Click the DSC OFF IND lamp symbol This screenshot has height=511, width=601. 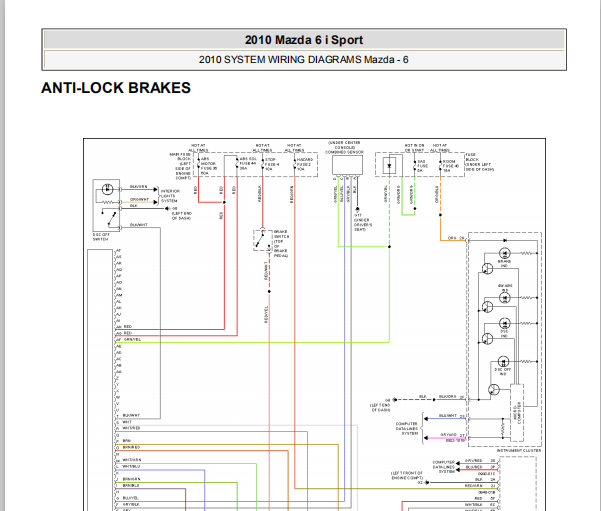click(x=503, y=361)
